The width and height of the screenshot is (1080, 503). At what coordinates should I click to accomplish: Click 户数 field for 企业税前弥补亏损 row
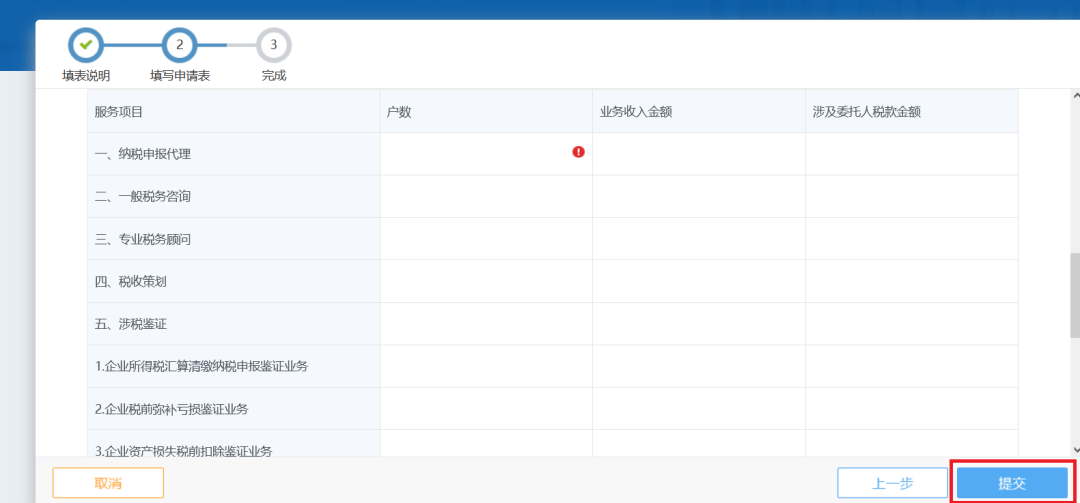point(486,409)
